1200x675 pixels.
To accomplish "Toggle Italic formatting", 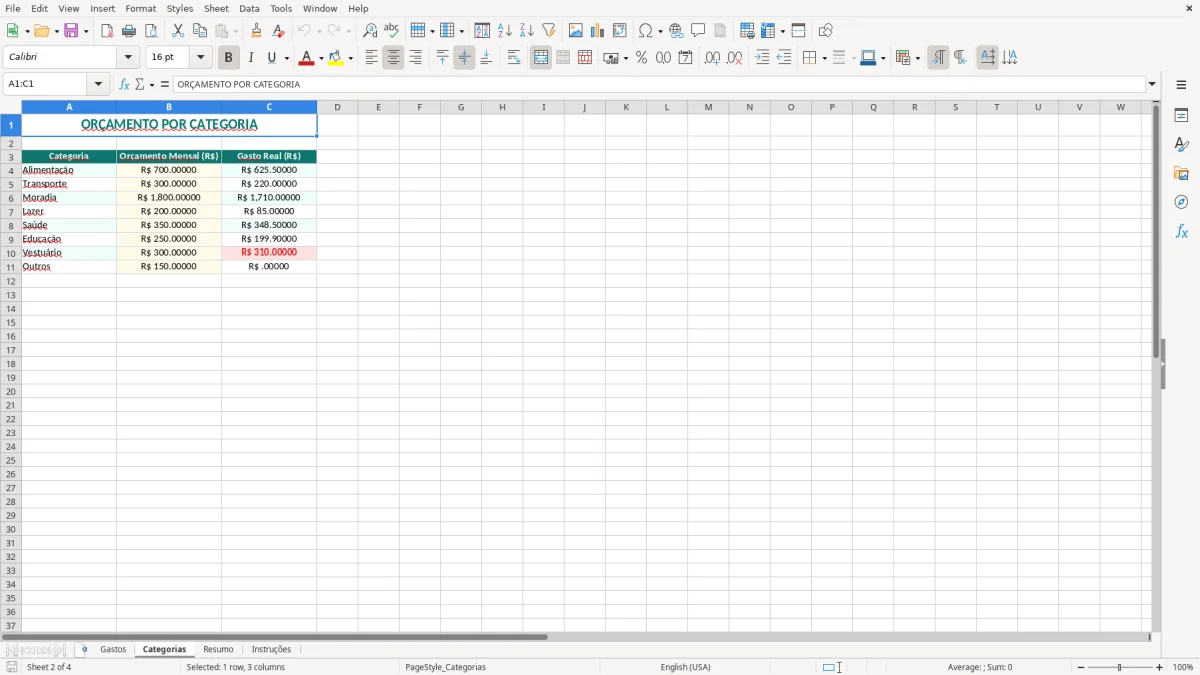I will point(251,58).
